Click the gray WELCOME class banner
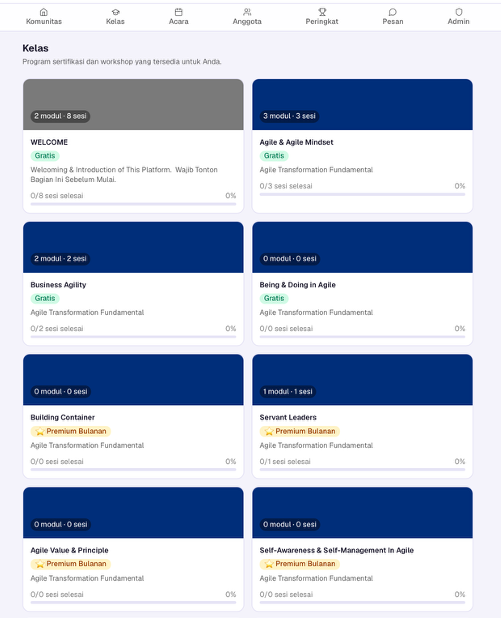This screenshot has height=618, width=502. coord(133,104)
